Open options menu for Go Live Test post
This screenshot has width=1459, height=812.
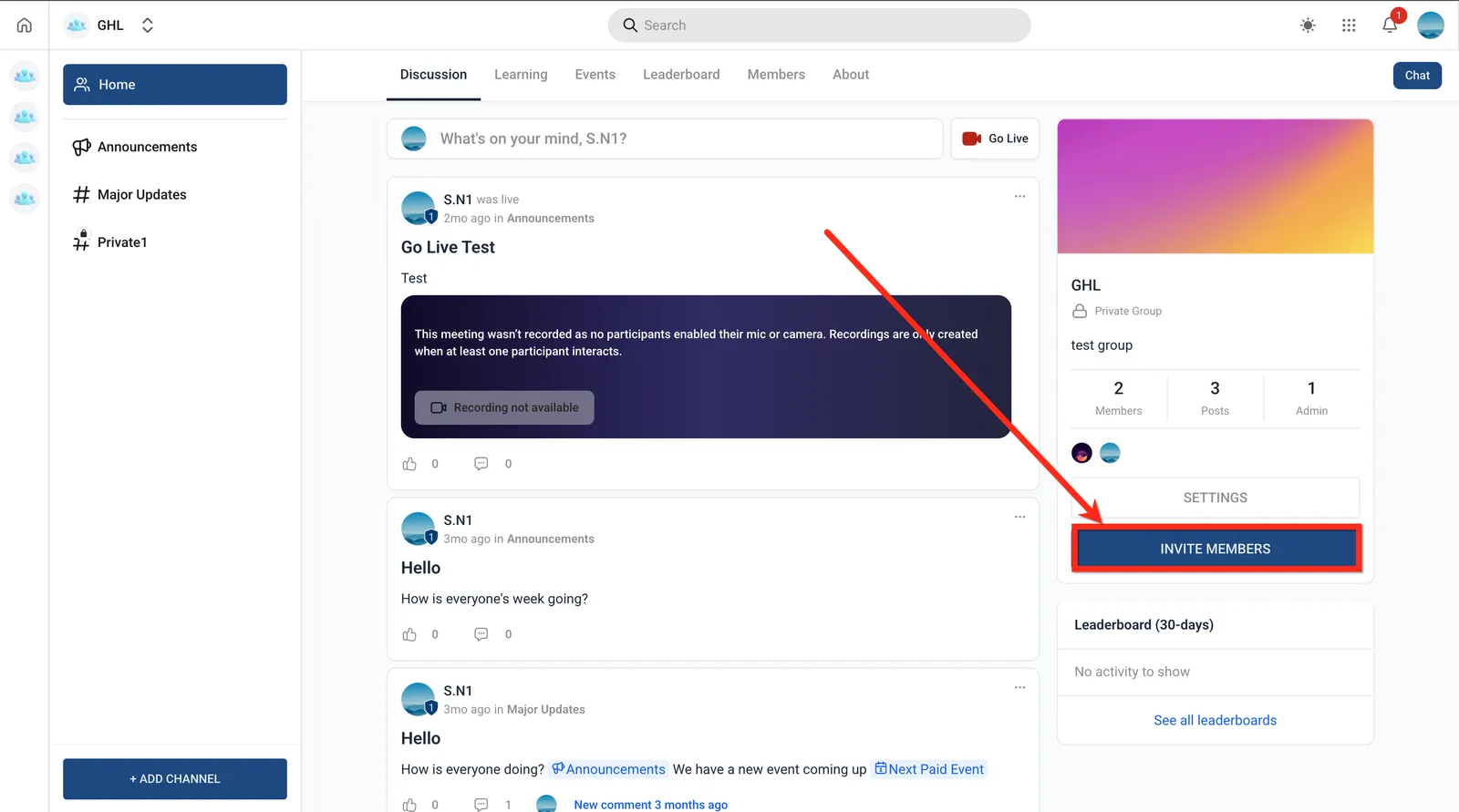click(1019, 196)
